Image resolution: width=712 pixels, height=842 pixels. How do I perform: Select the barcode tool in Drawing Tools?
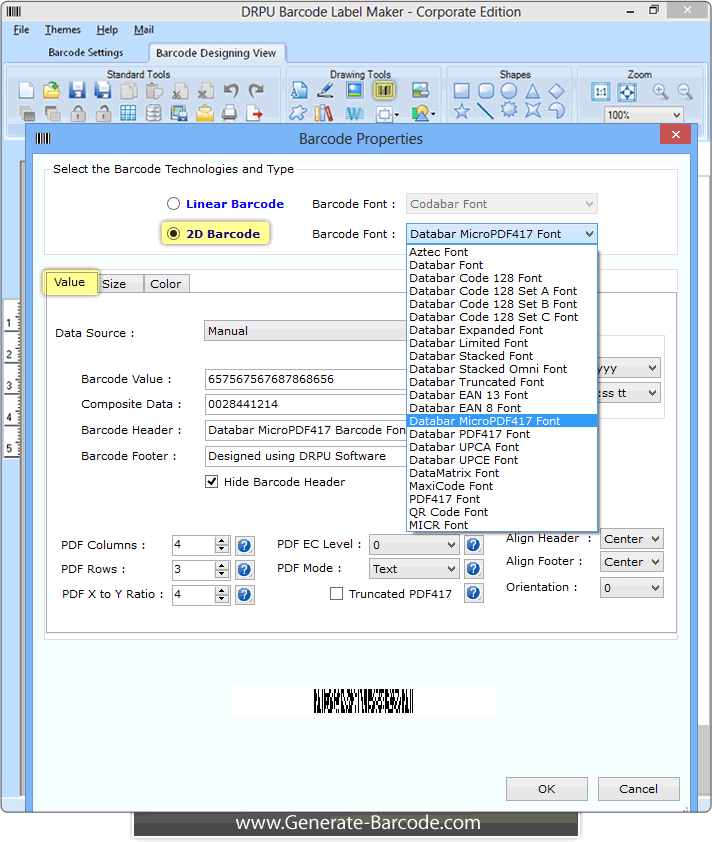[x=384, y=91]
